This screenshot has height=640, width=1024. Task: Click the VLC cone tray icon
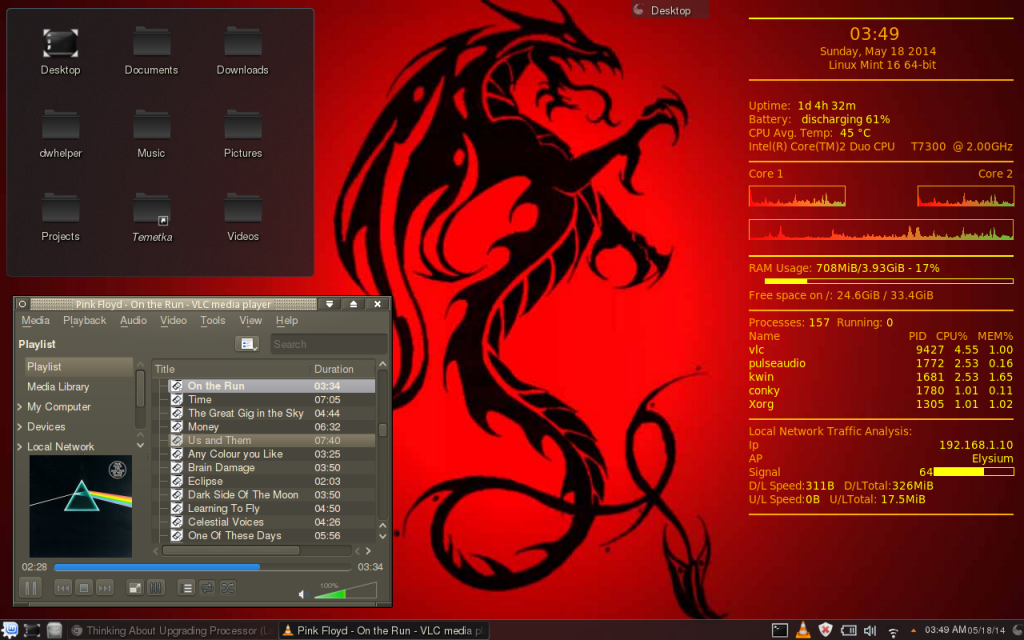[803, 630]
